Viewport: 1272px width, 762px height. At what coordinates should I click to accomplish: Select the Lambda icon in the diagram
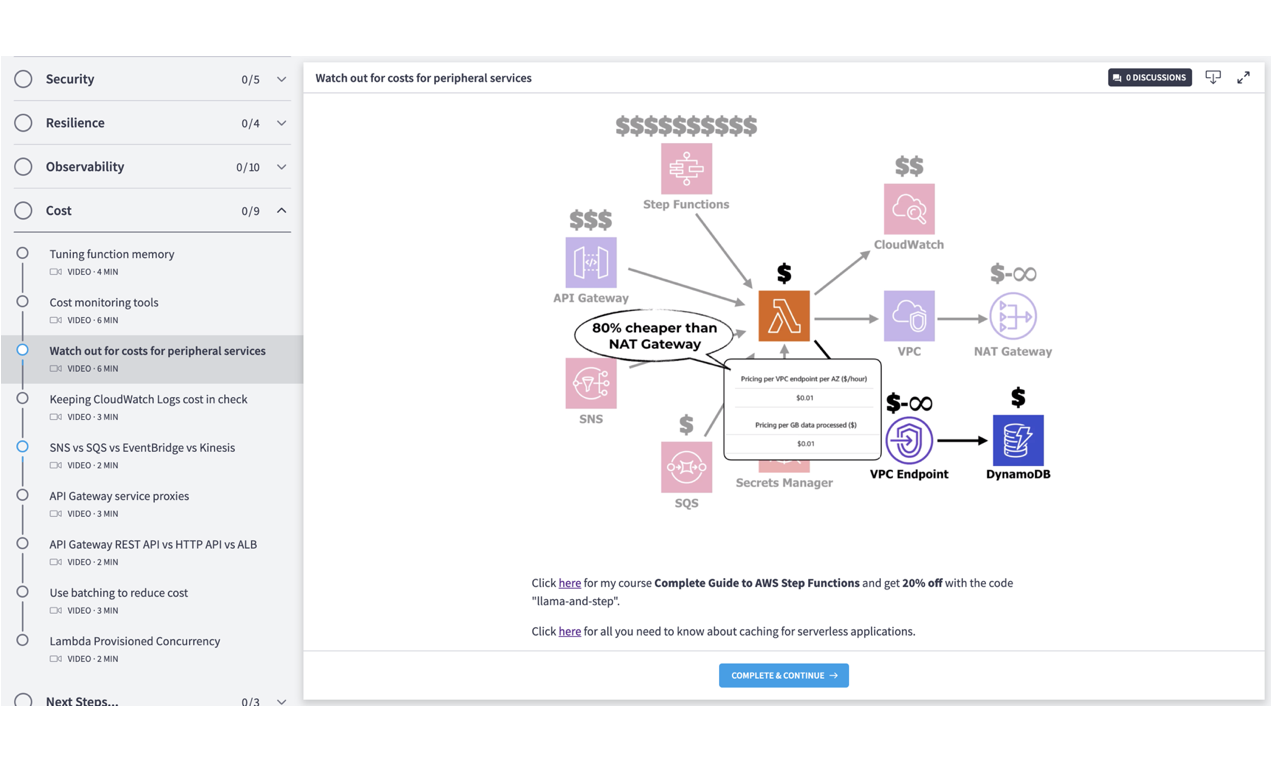(x=784, y=313)
